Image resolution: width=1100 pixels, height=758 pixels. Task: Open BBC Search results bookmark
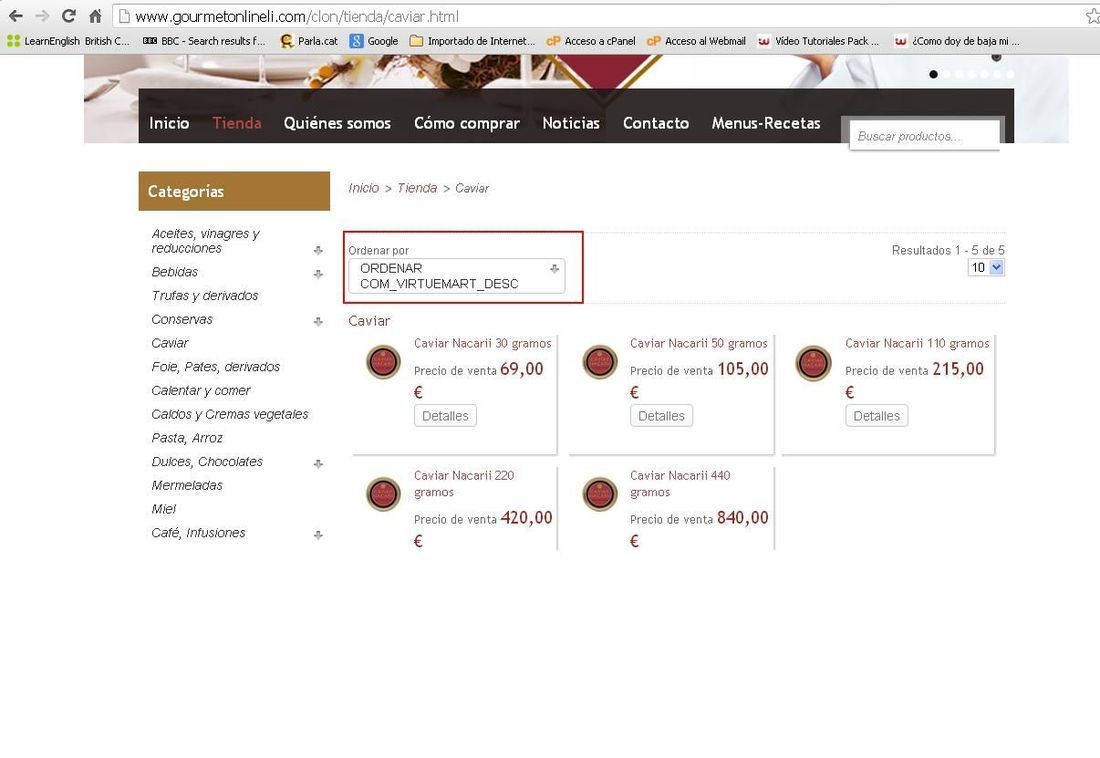click(204, 41)
